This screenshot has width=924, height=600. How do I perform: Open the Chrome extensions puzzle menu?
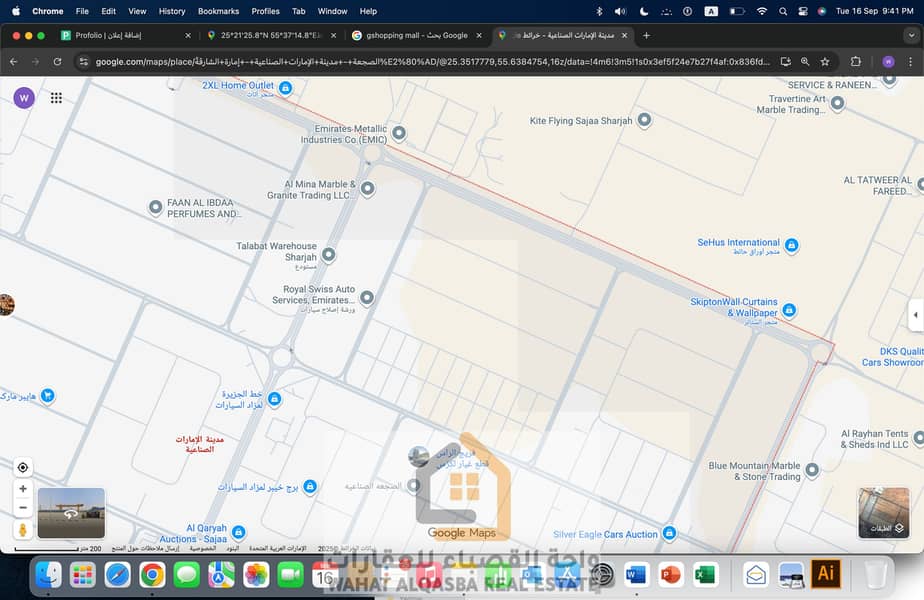point(856,61)
